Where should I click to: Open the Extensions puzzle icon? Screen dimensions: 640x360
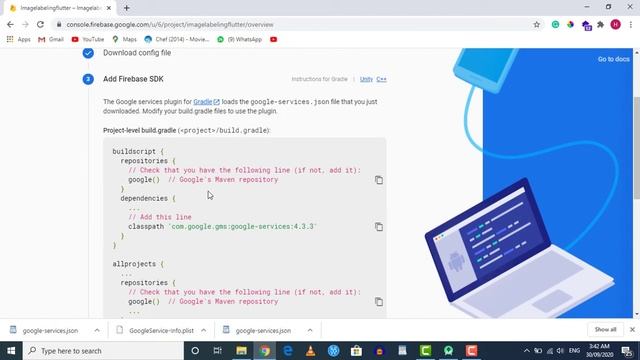pos(600,24)
